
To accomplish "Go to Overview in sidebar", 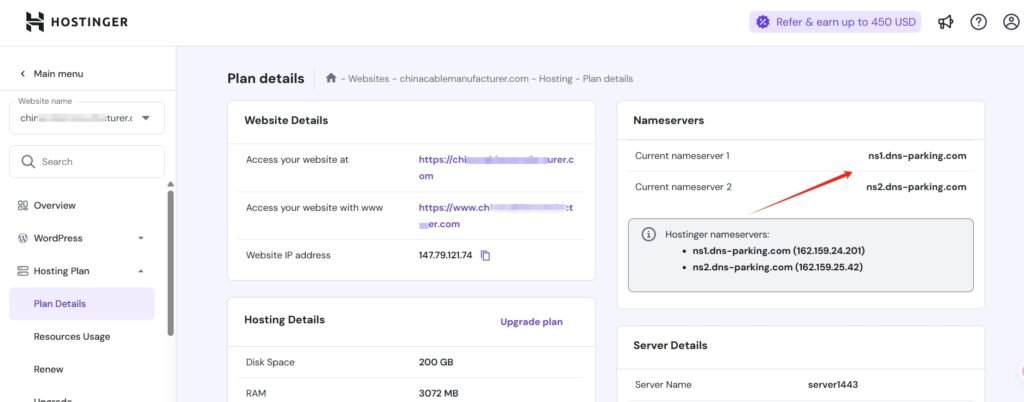I will (x=55, y=205).
